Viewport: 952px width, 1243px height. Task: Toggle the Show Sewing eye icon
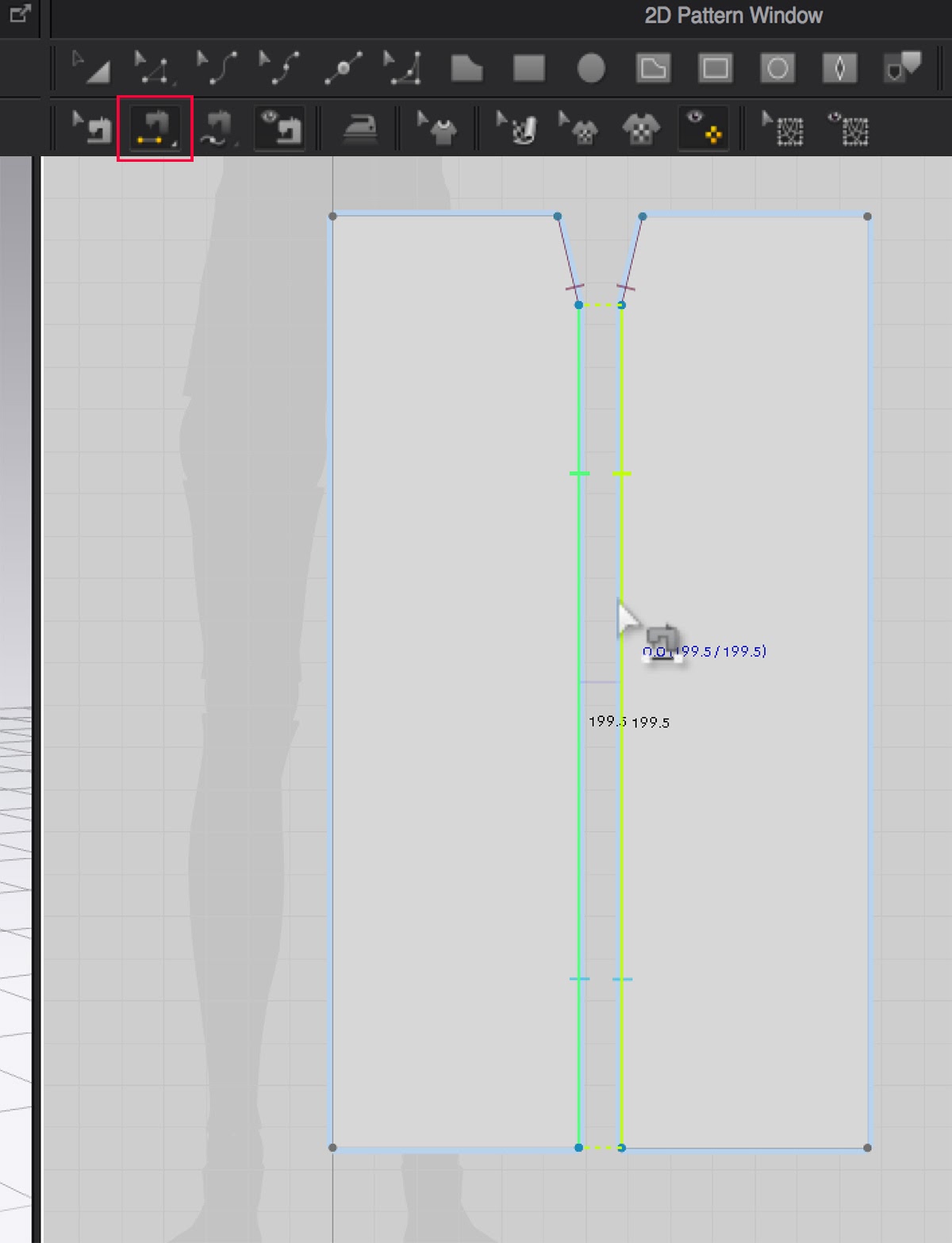click(x=279, y=129)
